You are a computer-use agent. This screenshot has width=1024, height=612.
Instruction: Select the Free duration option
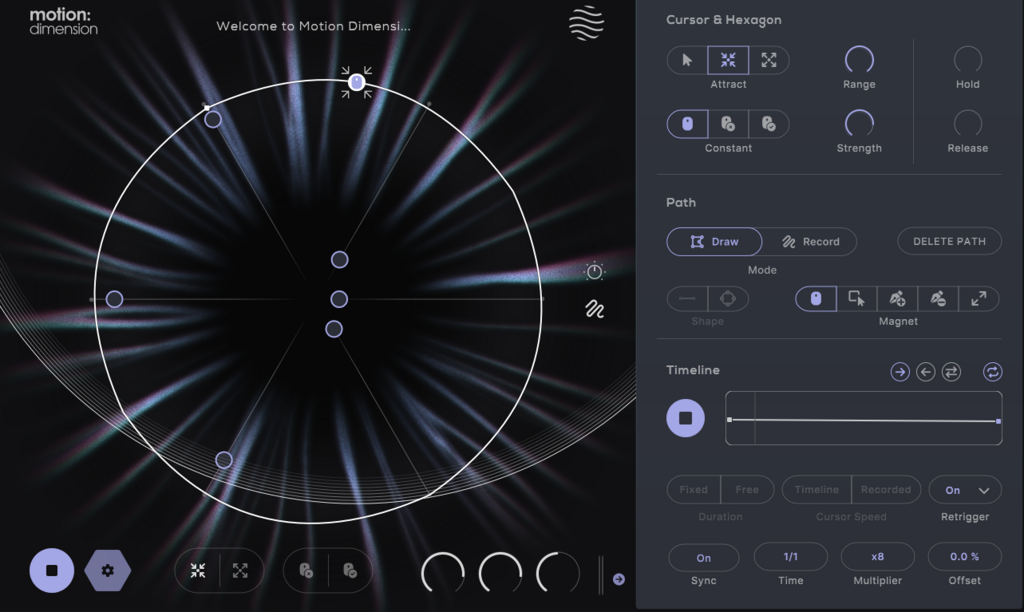click(x=747, y=490)
